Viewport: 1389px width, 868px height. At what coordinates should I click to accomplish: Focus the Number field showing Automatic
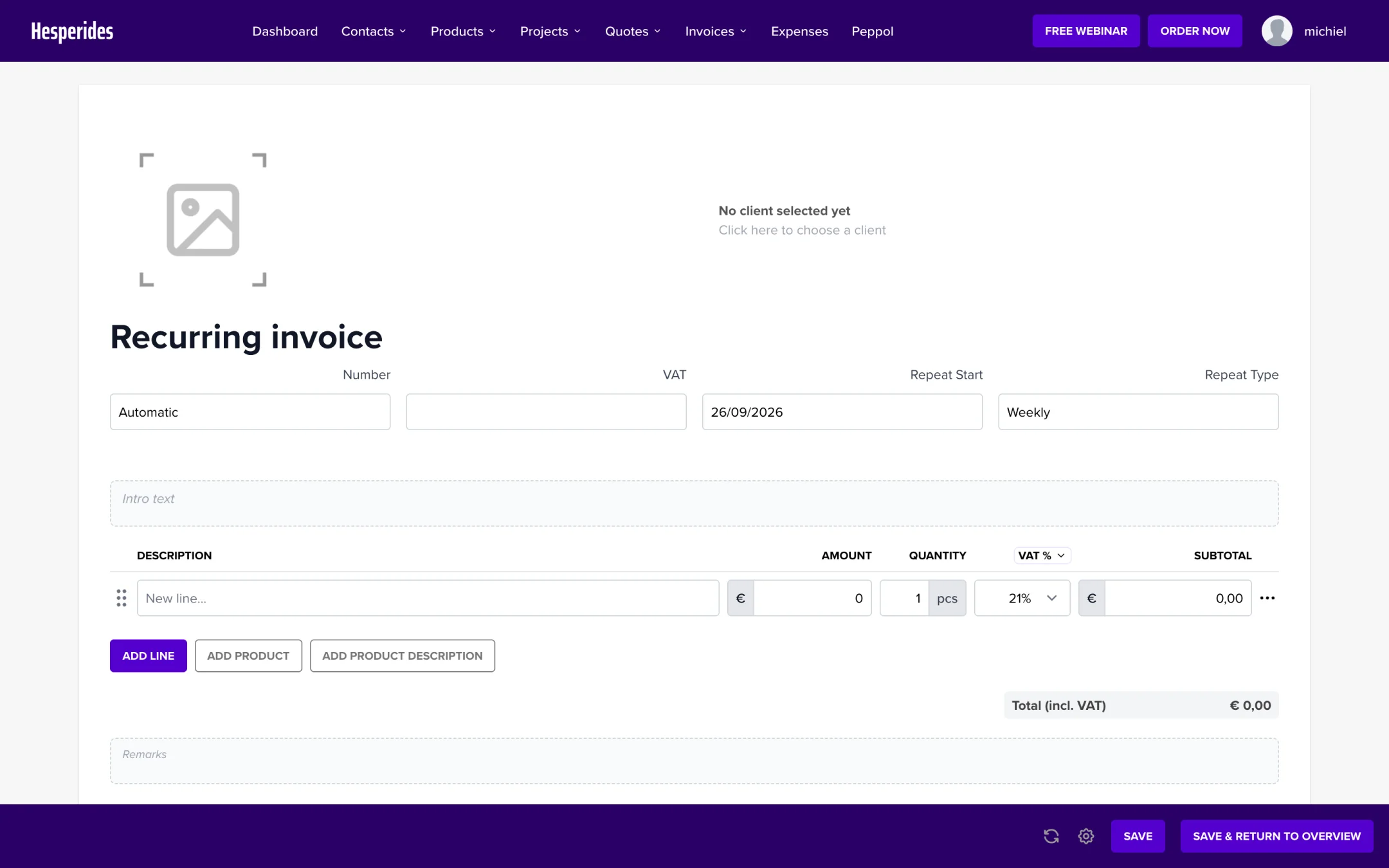[x=250, y=411]
